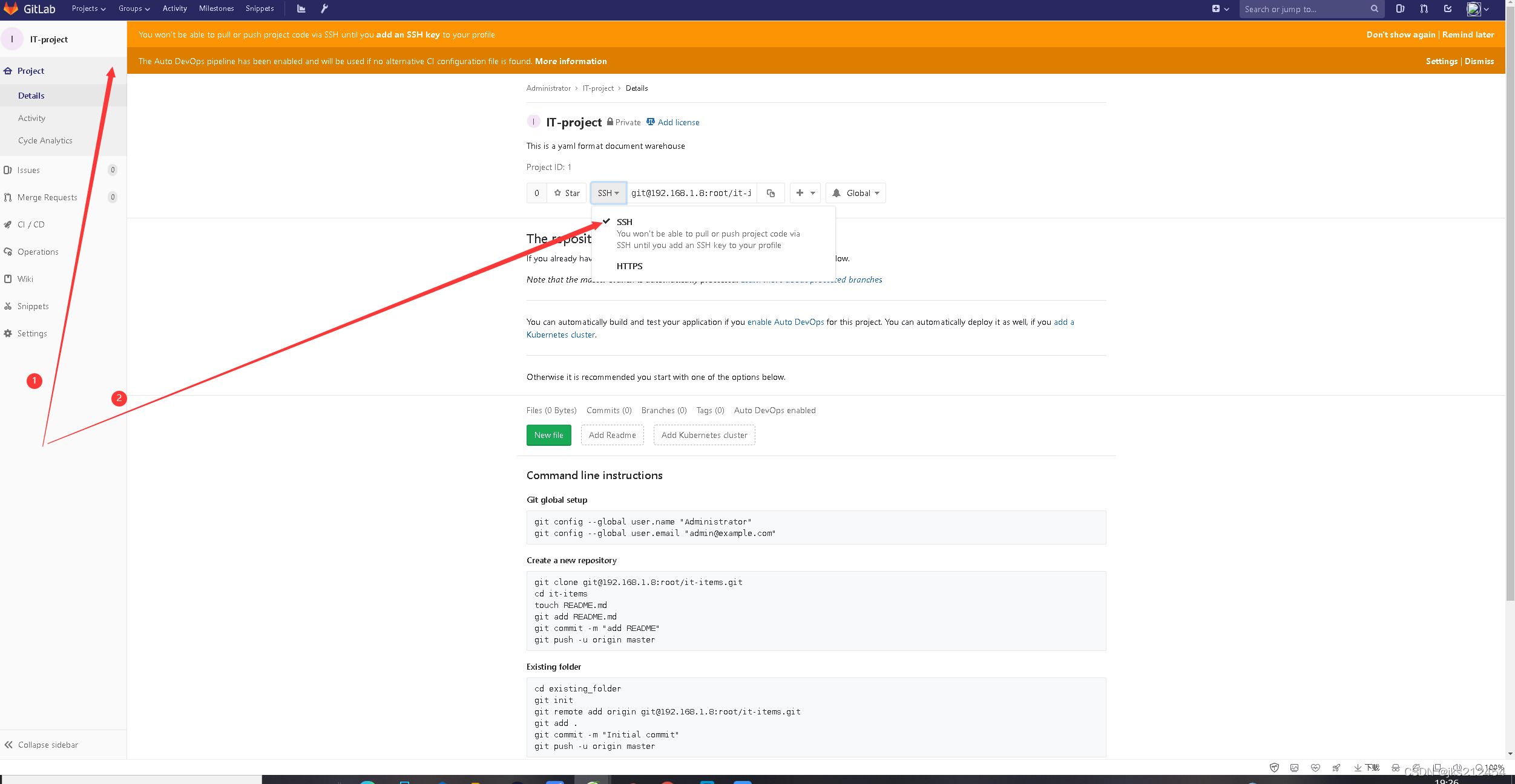This screenshot has height=784, width=1515.
Task: Click the user avatar in the top bar
Action: pyautogui.click(x=1473, y=8)
